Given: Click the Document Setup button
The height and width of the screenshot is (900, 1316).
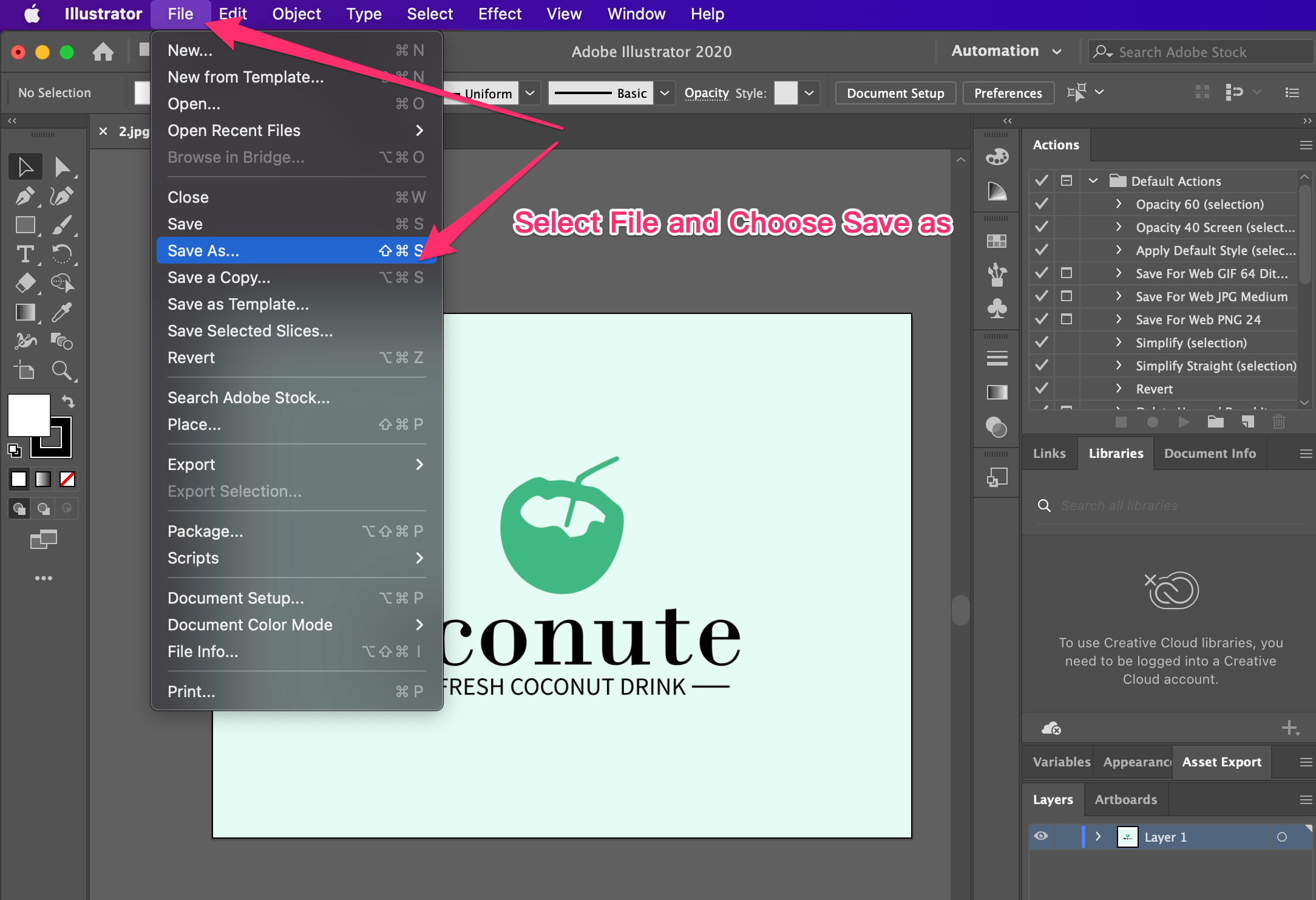Looking at the screenshot, I should 895,93.
